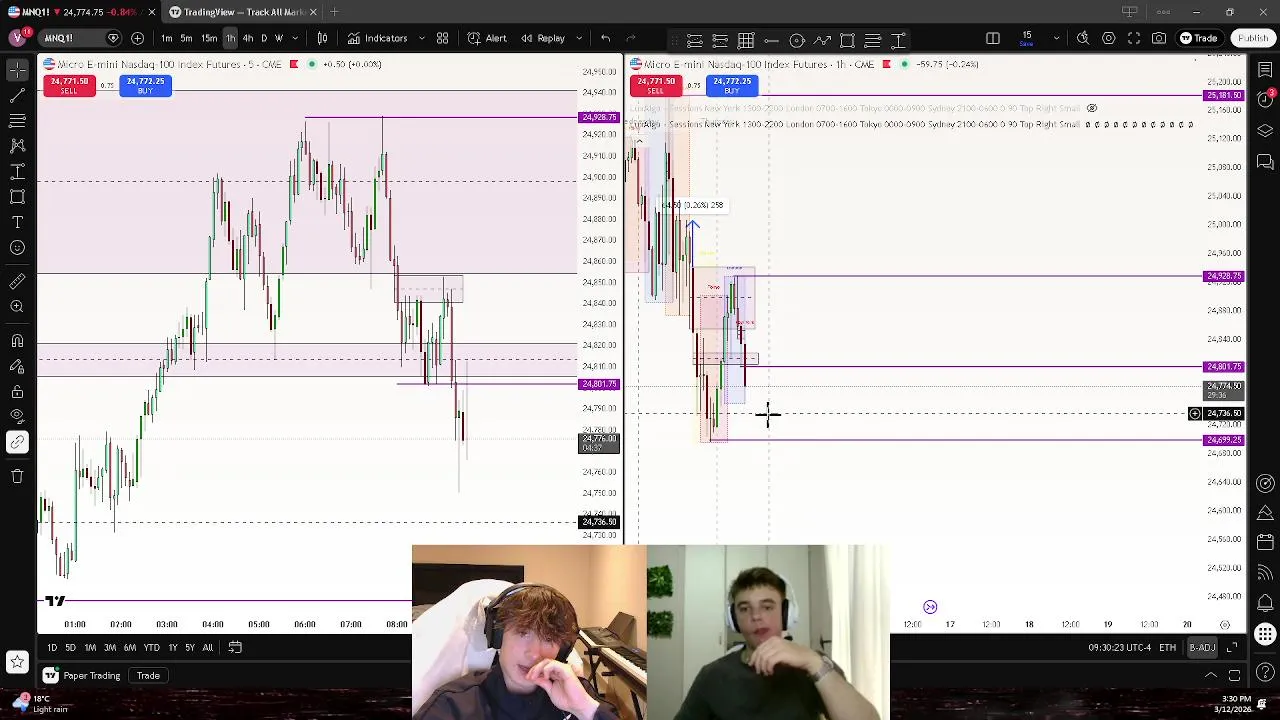
Task: Select the daily D timeframe
Action: coord(264,38)
